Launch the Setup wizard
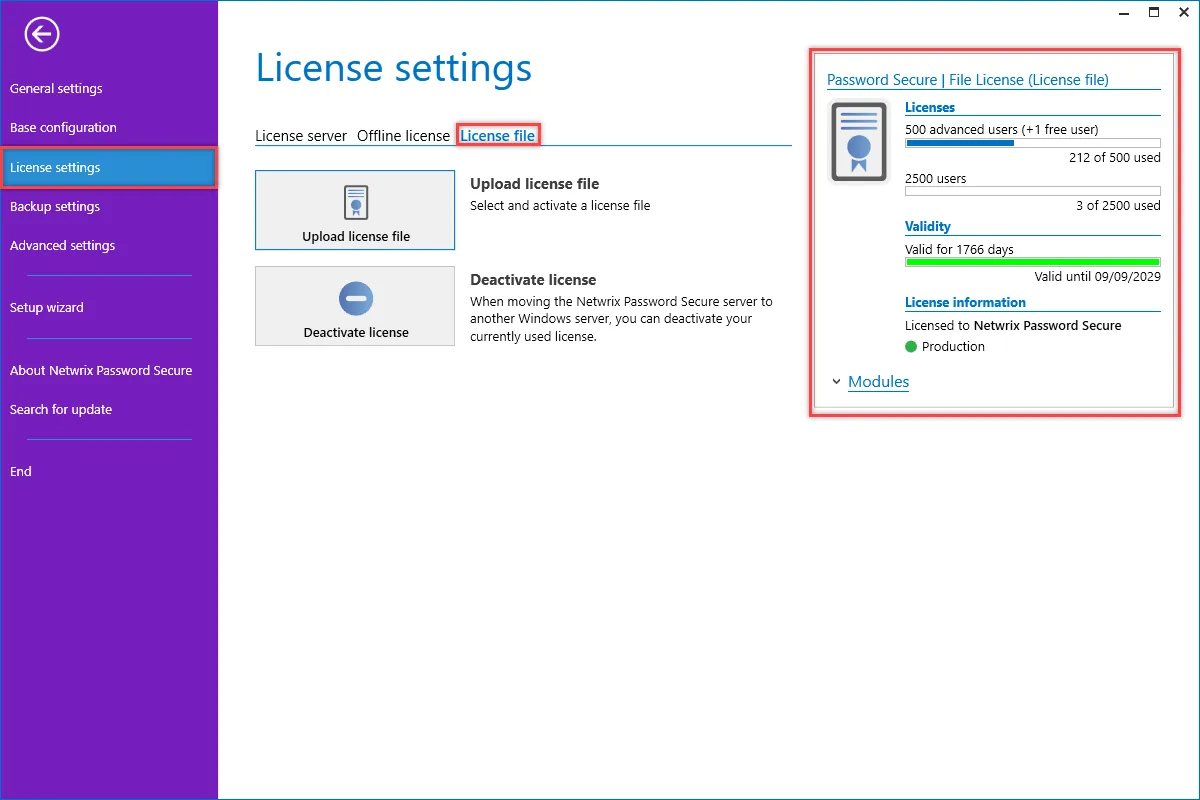This screenshot has width=1200, height=800. [x=47, y=308]
